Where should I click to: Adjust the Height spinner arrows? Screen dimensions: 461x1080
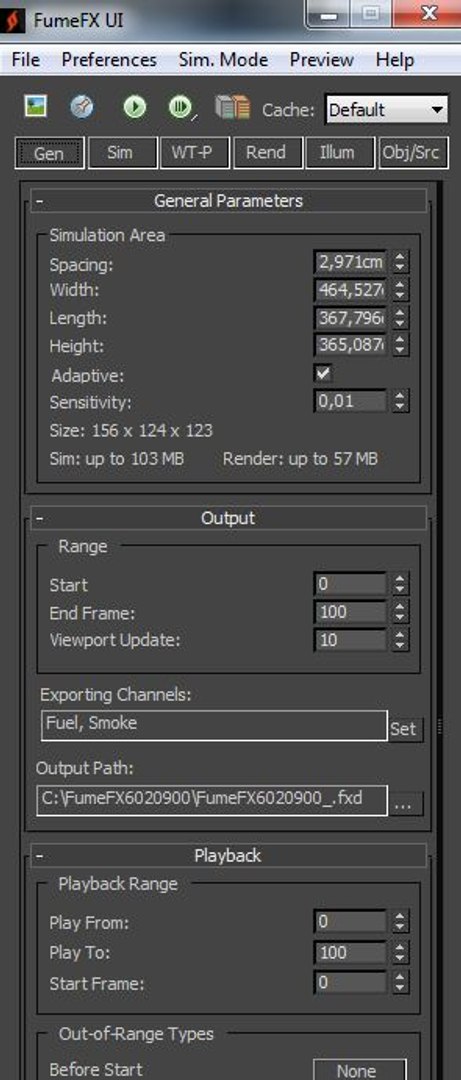click(400, 344)
